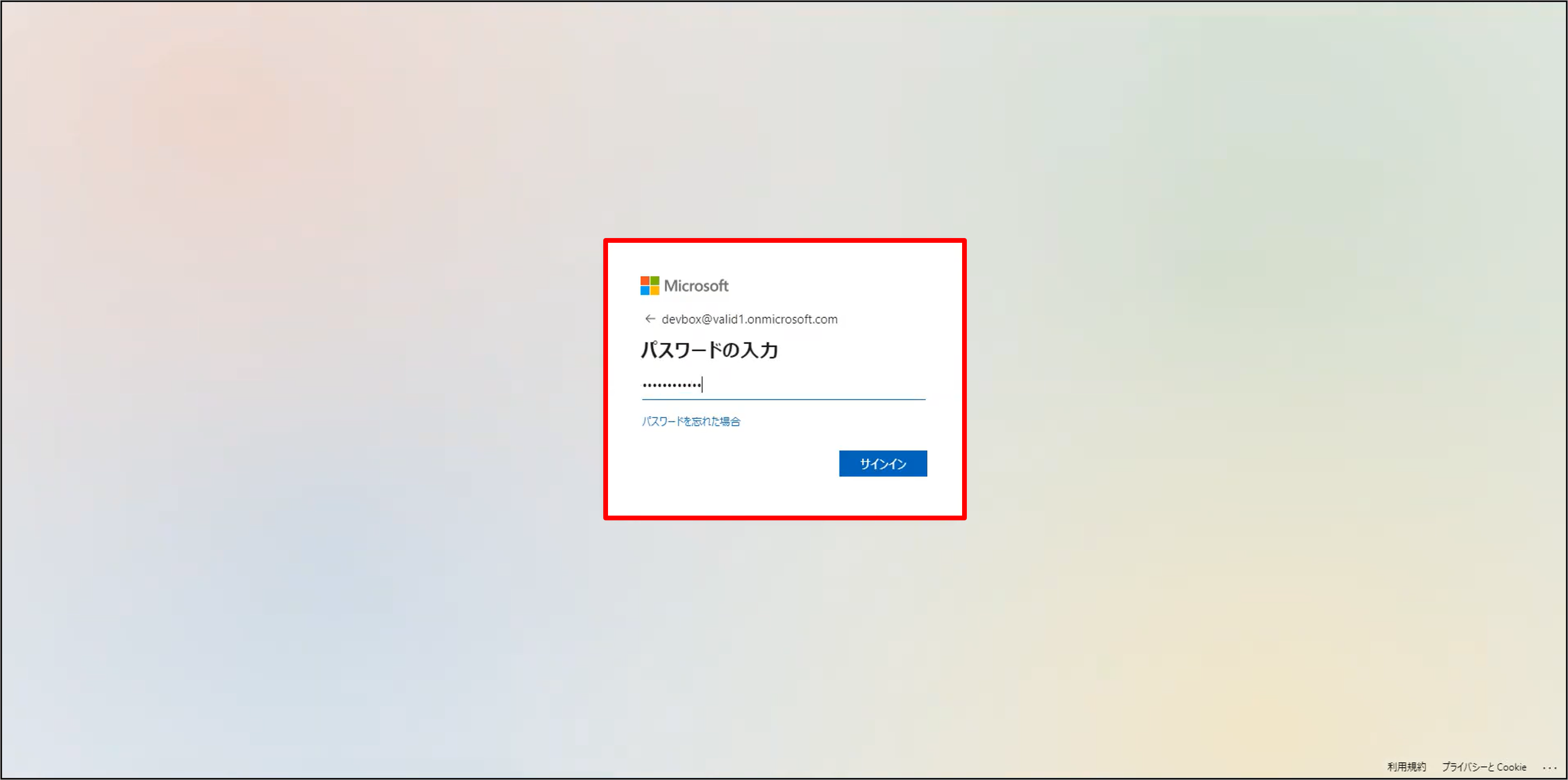Image resolution: width=1568 pixels, height=780 pixels.
Task: Open the 利用規約 link in the footer
Action: [1406, 767]
